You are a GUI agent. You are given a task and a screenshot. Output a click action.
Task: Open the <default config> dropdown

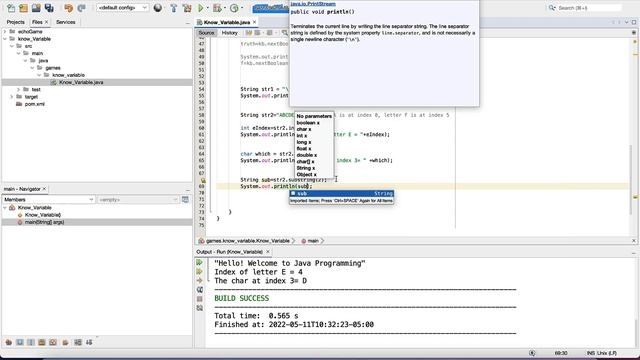[122, 8]
